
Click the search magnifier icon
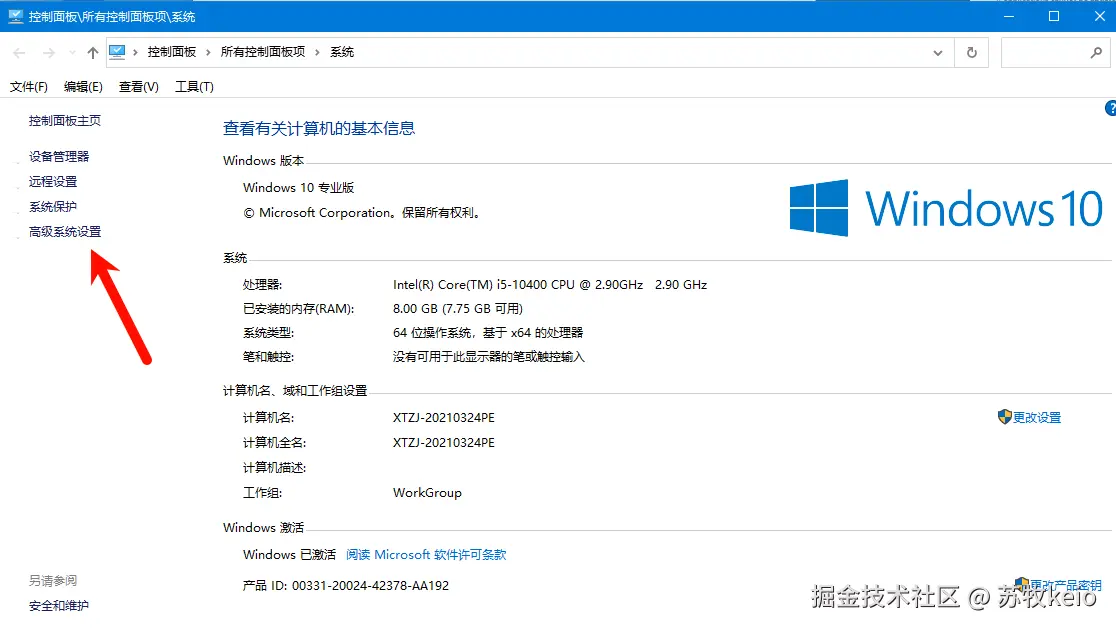(x=1096, y=53)
